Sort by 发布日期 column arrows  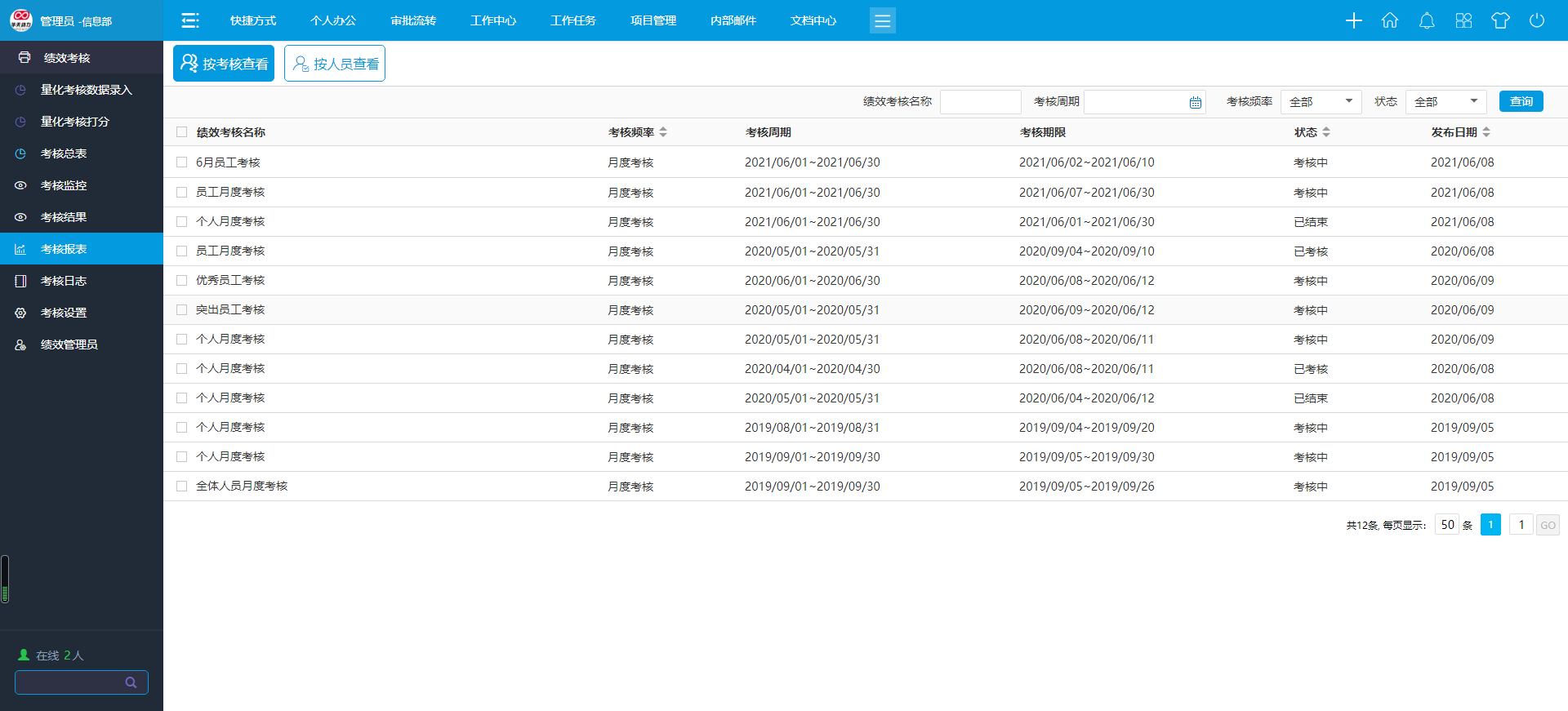(1486, 132)
